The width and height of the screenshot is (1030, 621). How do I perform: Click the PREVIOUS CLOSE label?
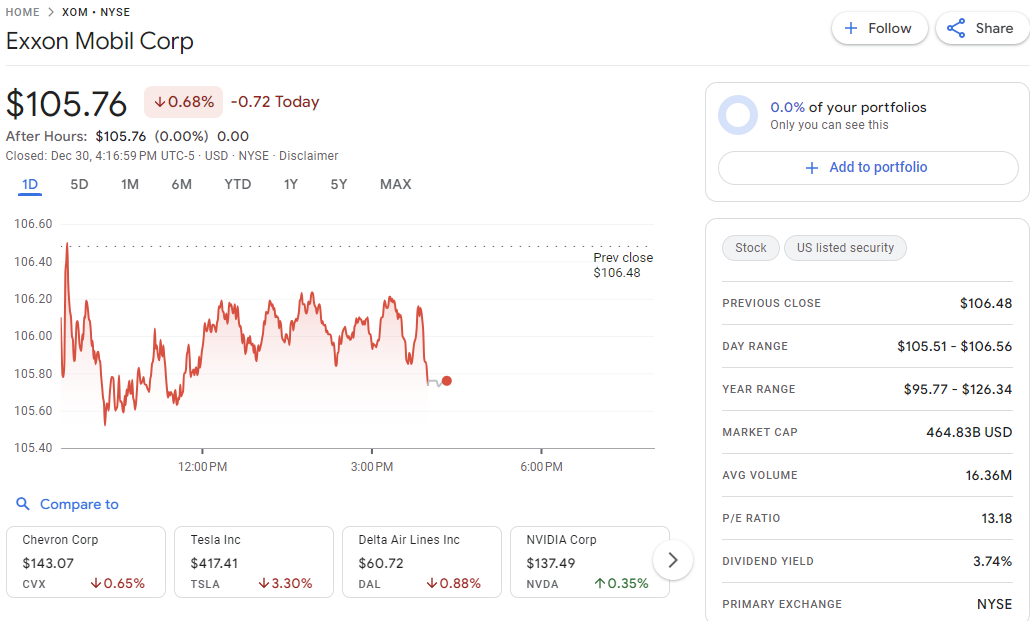(x=771, y=303)
